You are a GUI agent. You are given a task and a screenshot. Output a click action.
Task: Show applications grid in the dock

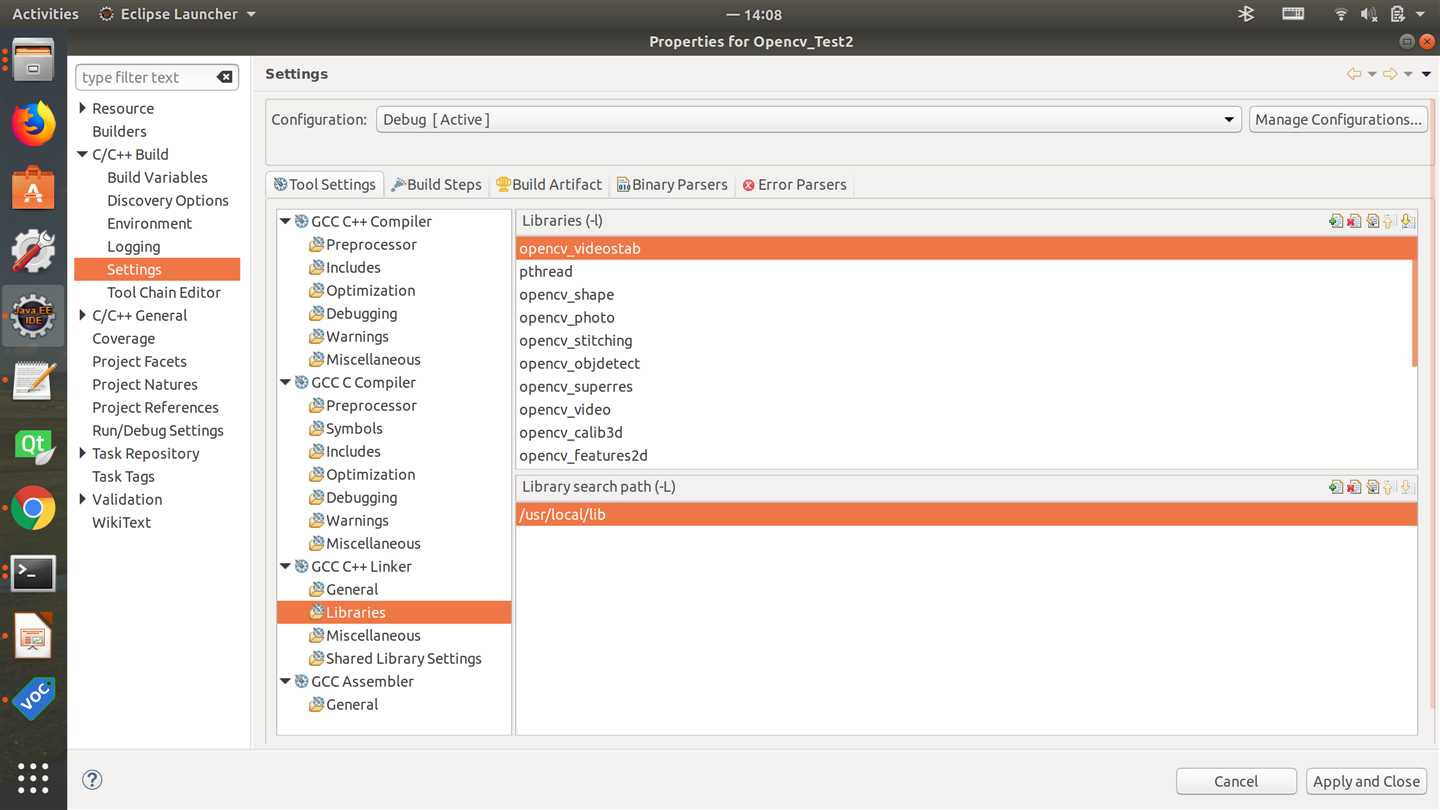(x=33, y=777)
